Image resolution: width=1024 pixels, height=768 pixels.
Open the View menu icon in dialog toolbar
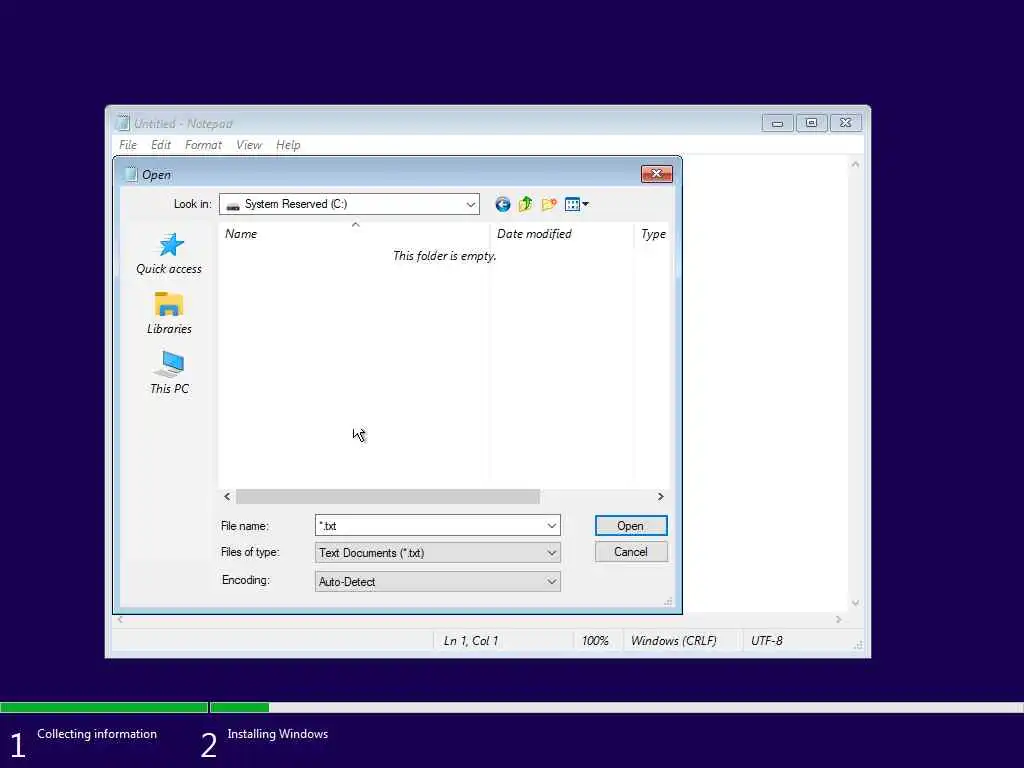pyautogui.click(x=576, y=204)
